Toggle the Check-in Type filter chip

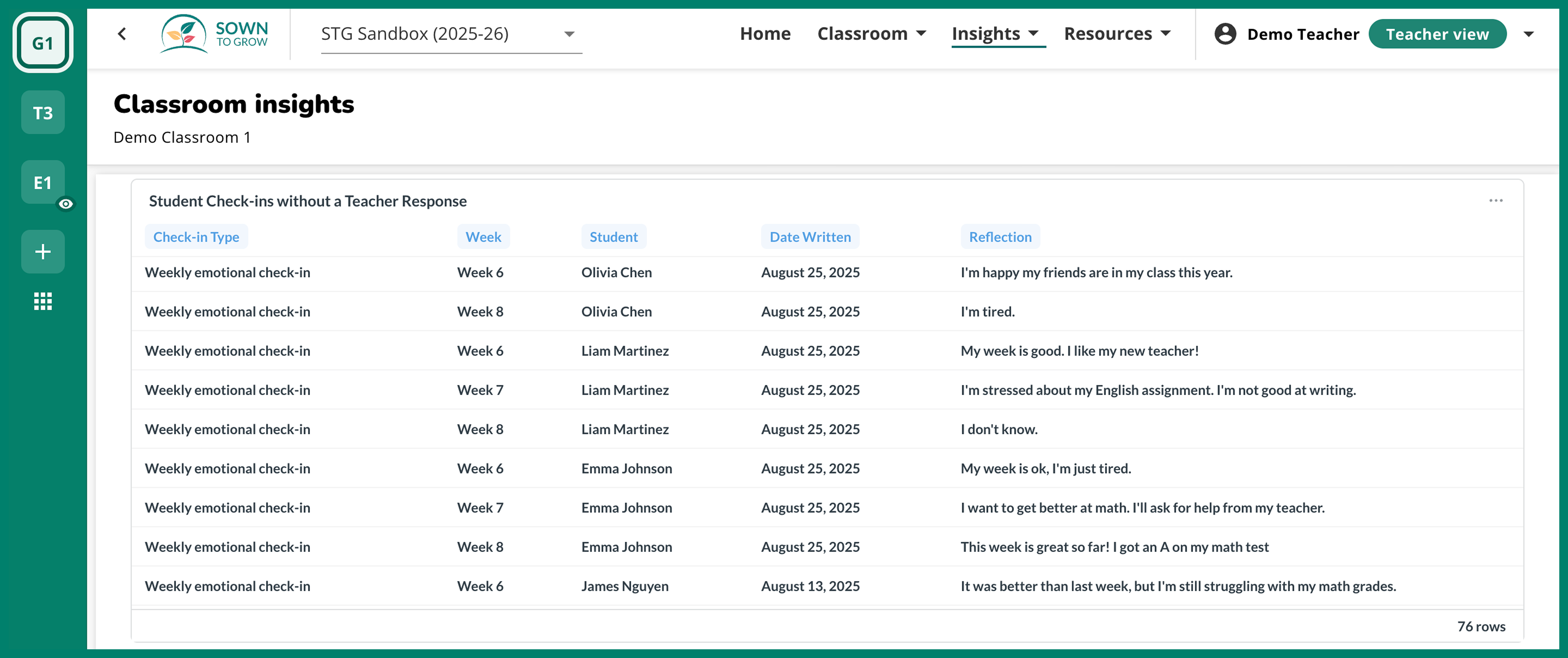point(196,236)
